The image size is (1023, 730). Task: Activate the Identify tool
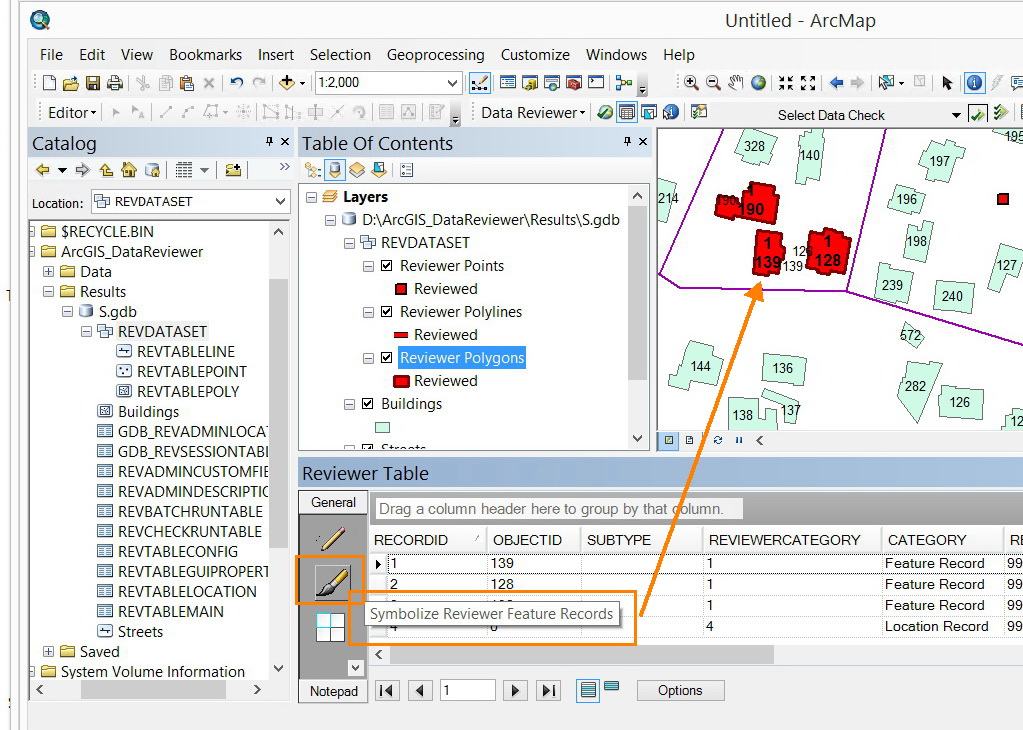974,83
